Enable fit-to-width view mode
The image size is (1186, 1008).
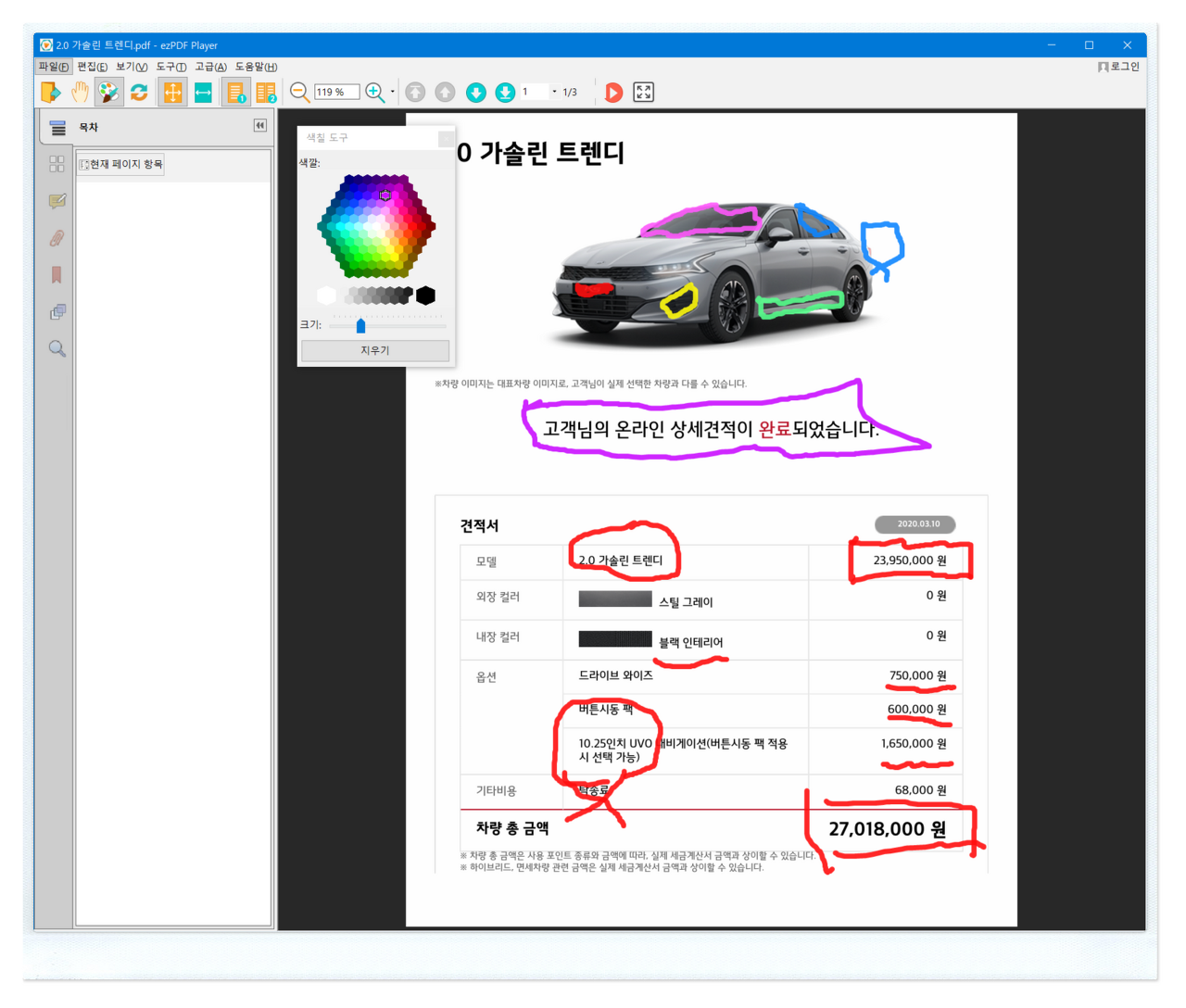pos(203,92)
